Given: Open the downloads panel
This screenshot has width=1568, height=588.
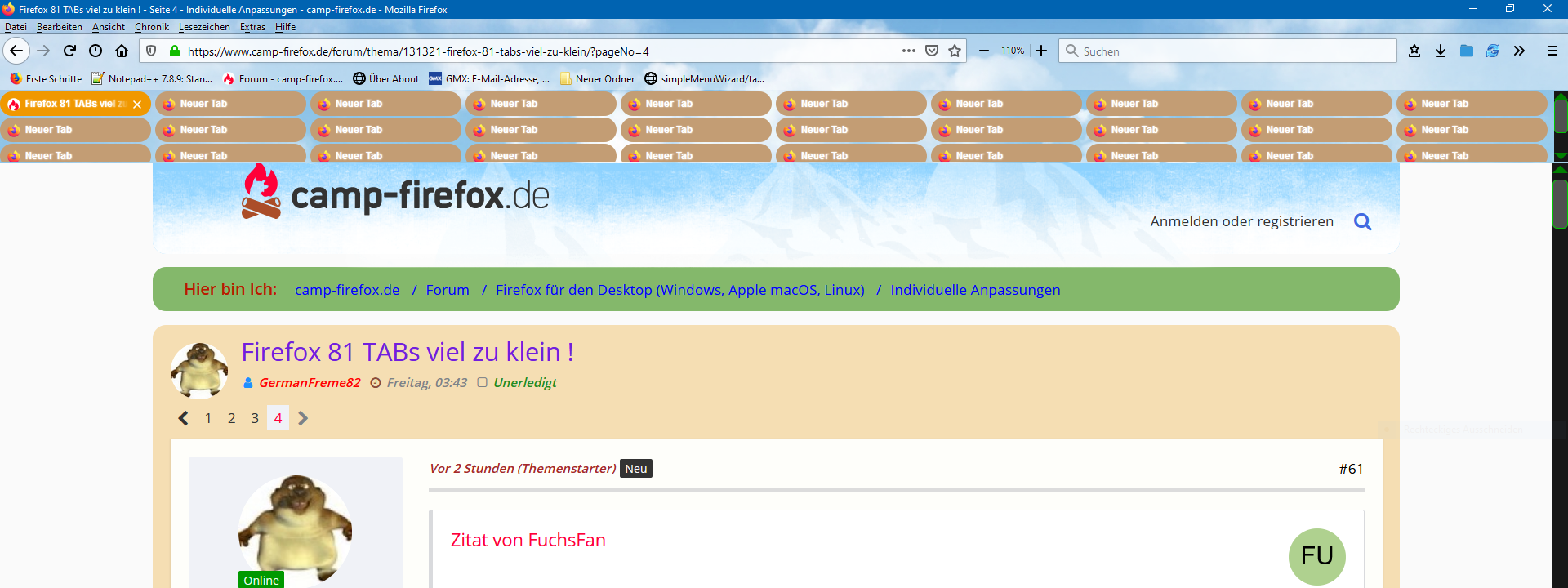Looking at the screenshot, I should (1441, 51).
